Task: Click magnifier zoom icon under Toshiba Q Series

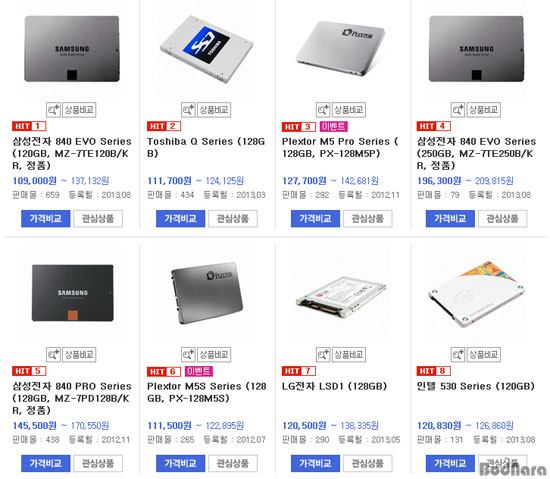Action: 188,110
